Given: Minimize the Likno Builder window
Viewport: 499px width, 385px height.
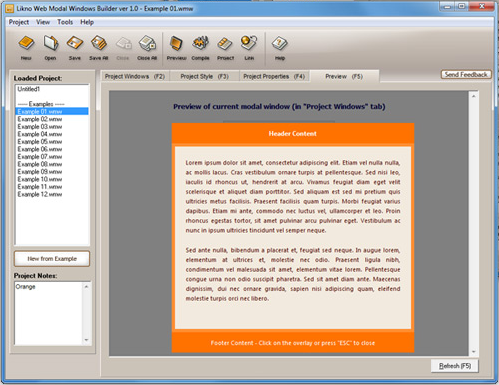Looking at the screenshot, I should [448, 6].
